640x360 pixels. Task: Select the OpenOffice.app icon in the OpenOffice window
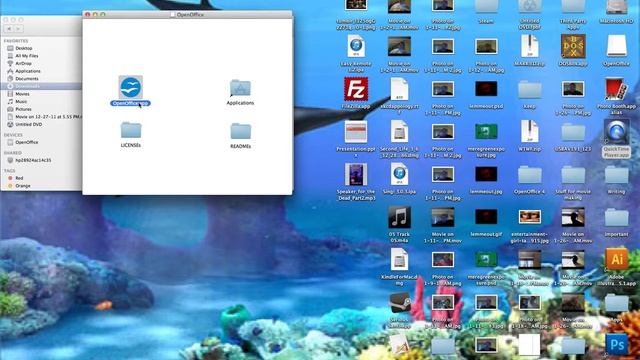tap(131, 87)
